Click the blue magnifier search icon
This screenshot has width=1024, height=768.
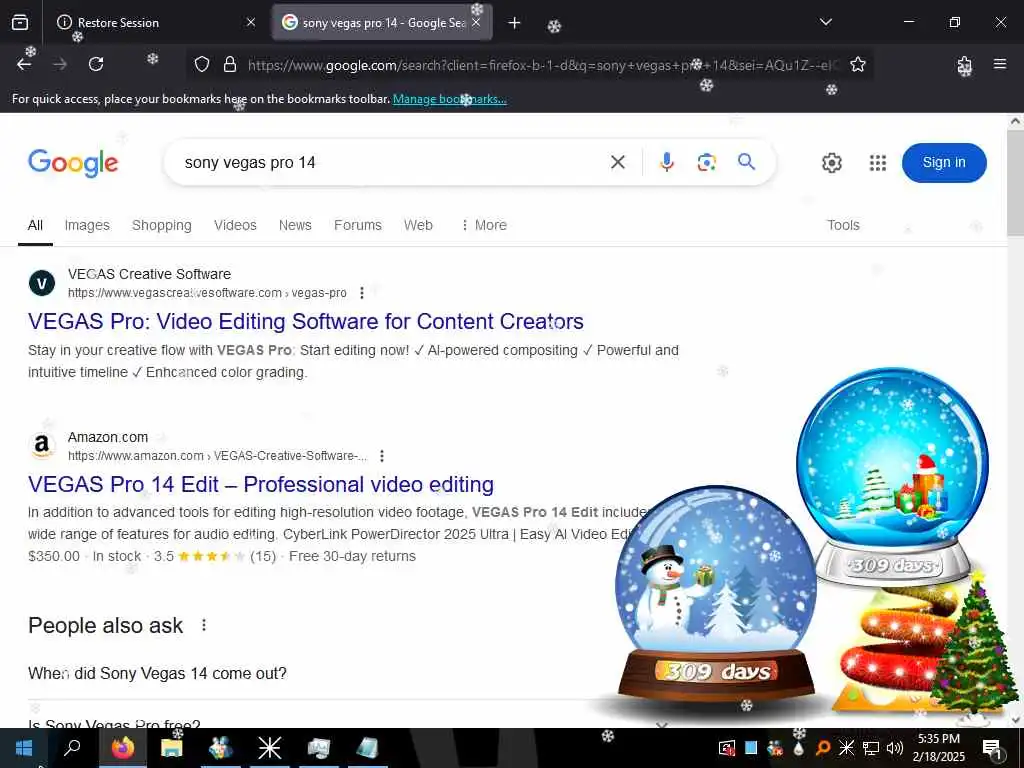click(746, 161)
